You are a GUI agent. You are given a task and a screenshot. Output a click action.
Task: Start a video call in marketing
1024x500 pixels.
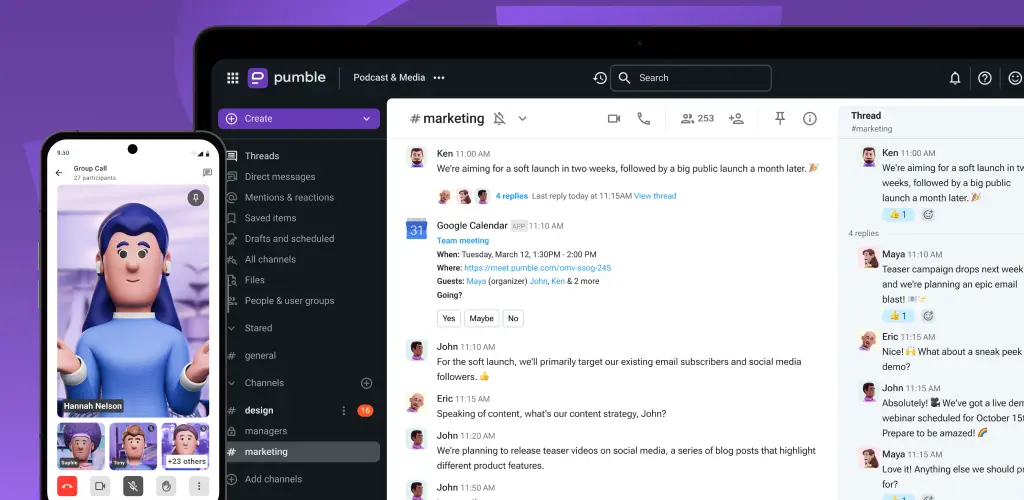pyautogui.click(x=614, y=118)
